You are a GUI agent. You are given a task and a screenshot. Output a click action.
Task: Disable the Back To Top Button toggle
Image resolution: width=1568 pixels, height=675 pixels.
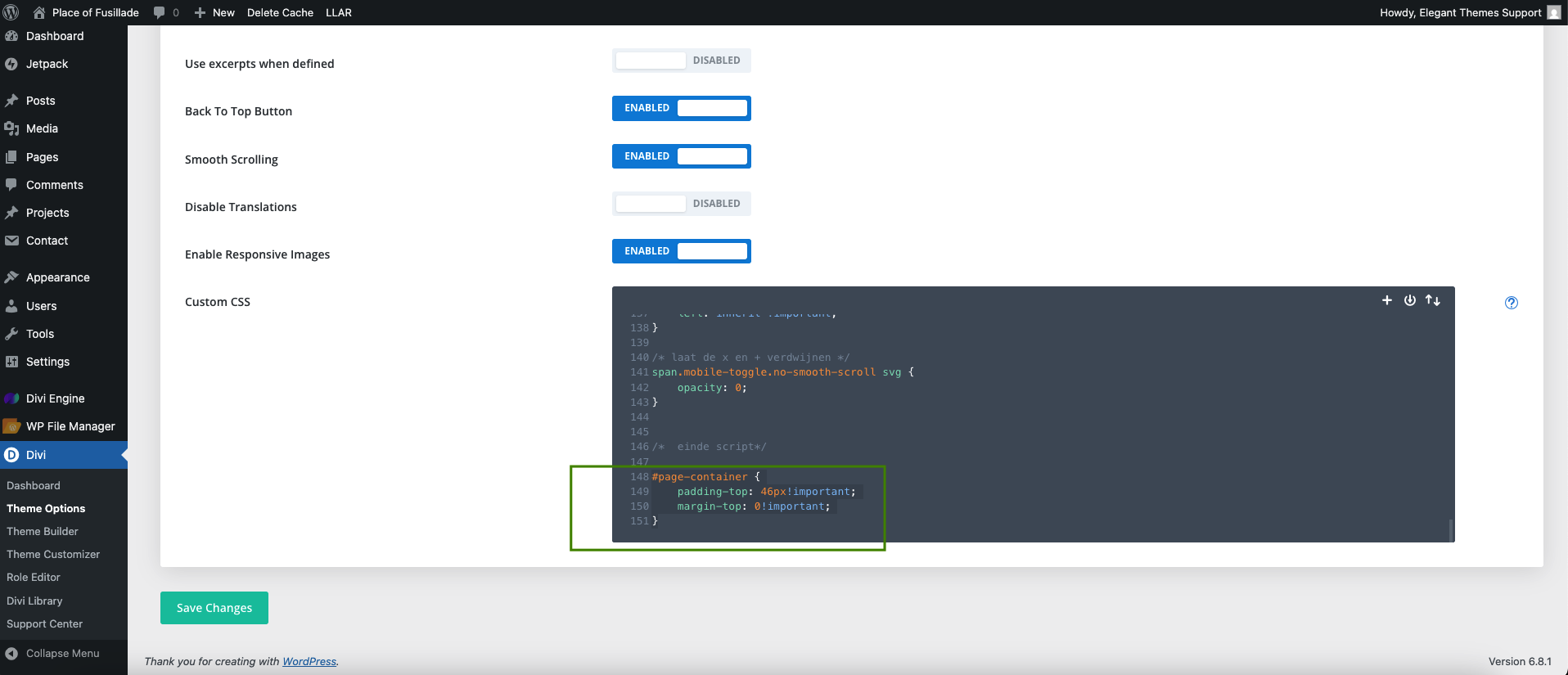(x=681, y=108)
